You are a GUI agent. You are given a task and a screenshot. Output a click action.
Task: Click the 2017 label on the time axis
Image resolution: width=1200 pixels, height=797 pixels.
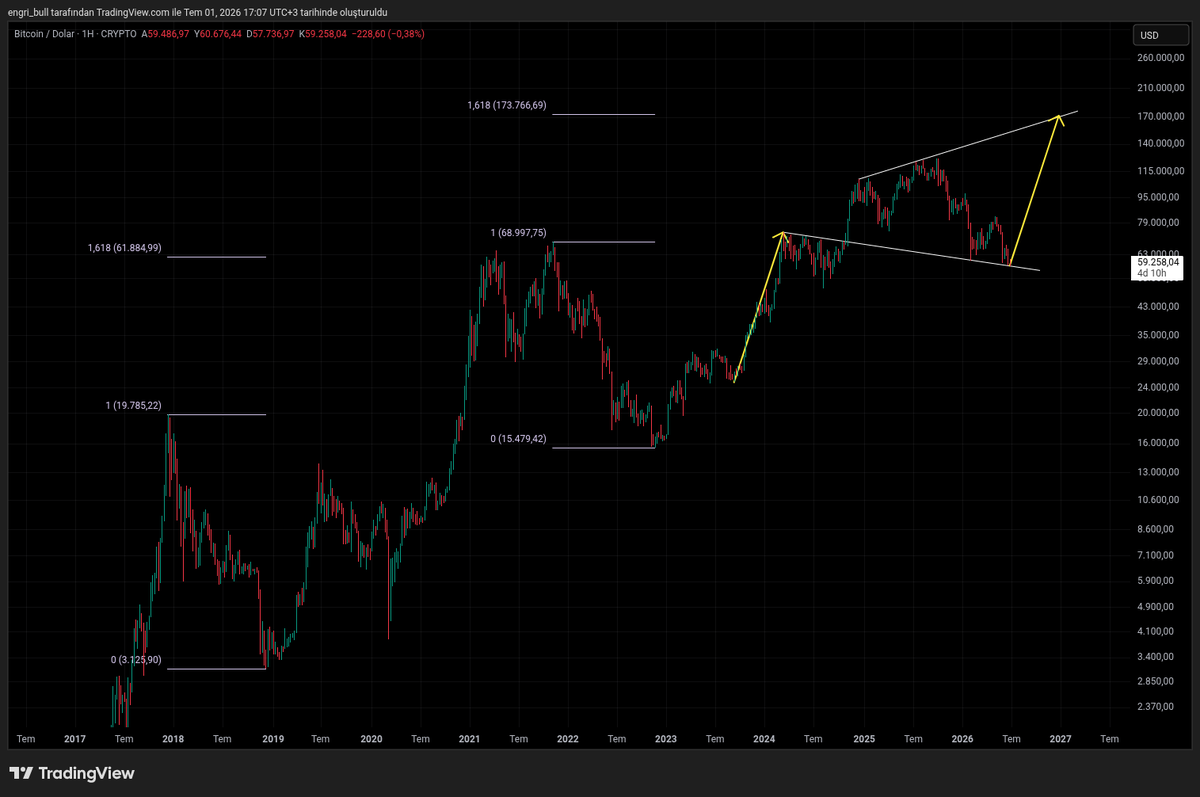74,739
